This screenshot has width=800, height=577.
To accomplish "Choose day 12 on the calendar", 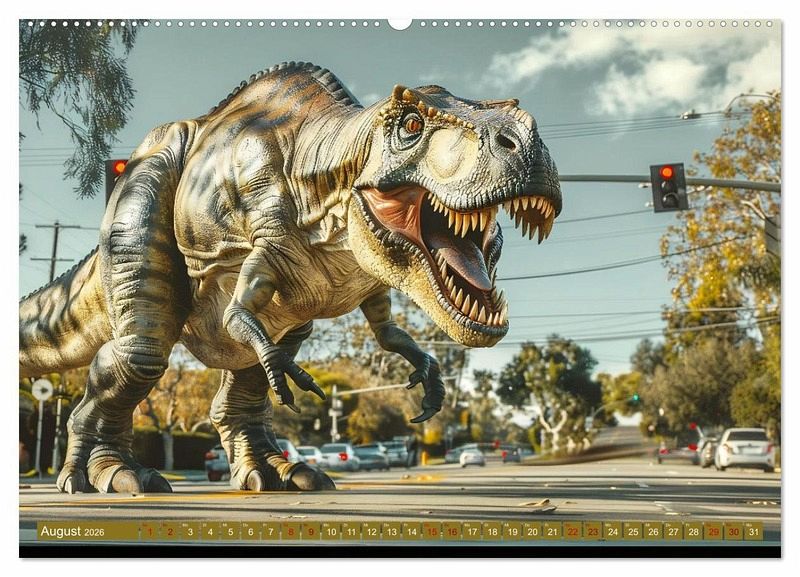I will (371, 531).
